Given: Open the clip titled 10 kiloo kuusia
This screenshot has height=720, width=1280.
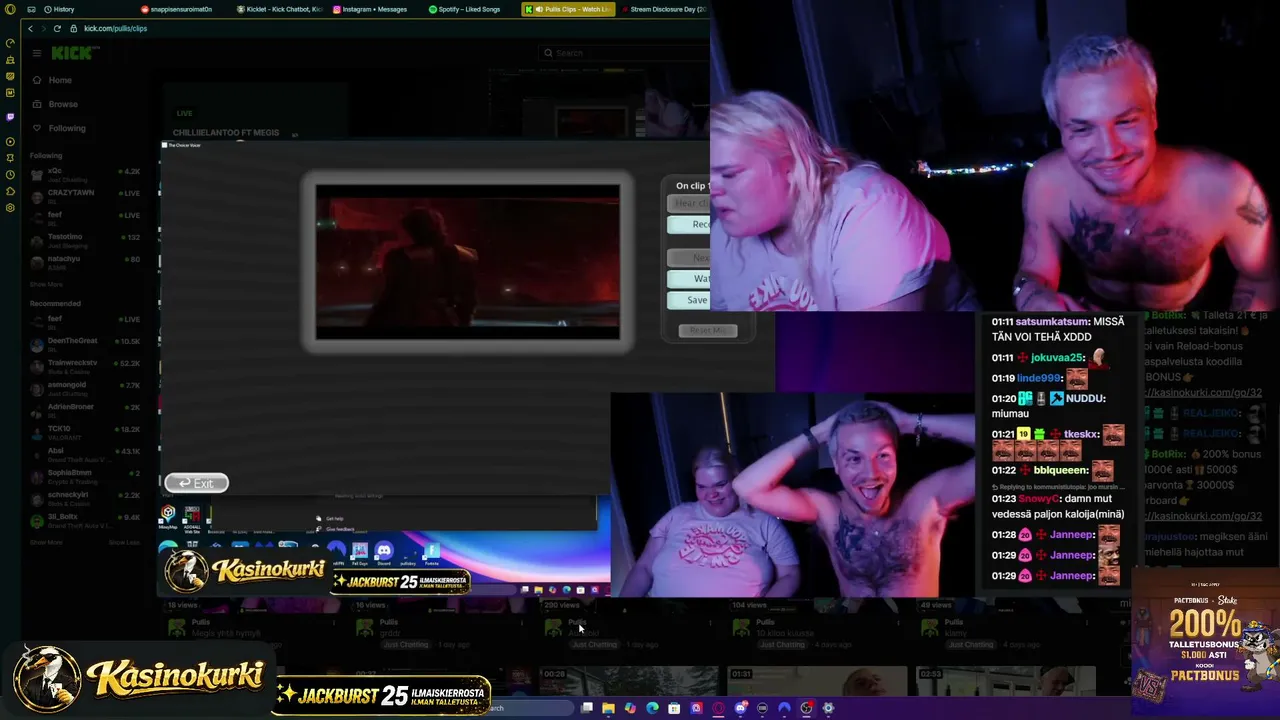Looking at the screenshot, I should point(784,633).
